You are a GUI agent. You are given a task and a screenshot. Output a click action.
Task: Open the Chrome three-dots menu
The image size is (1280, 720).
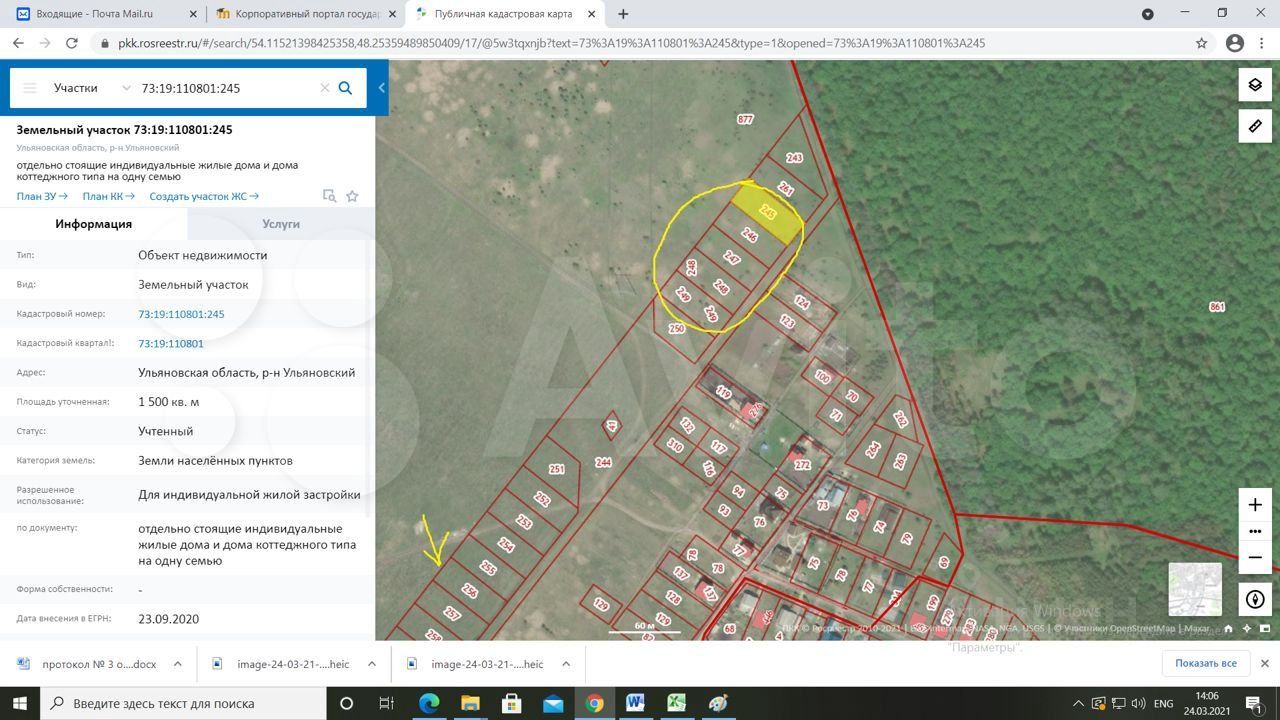coord(1263,43)
